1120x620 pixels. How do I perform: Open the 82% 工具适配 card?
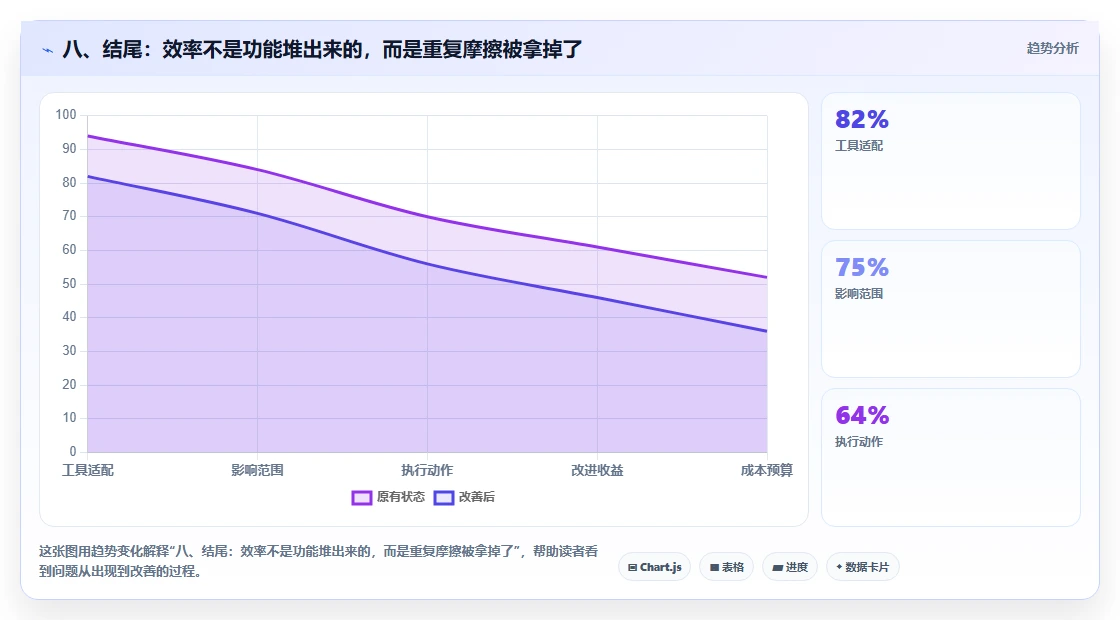pos(951,161)
